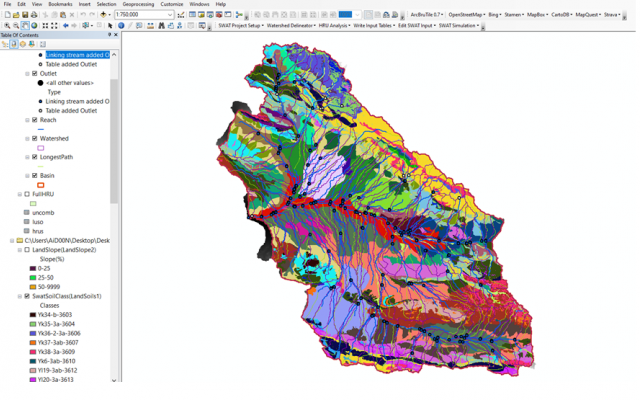This screenshot has height=400, width=640.
Task: Collapse the FullHRU layer node
Action: (20, 194)
